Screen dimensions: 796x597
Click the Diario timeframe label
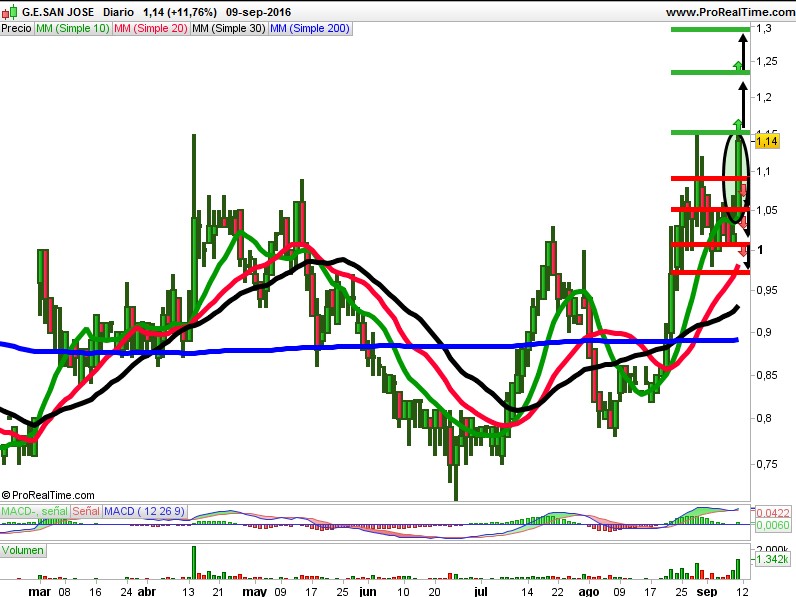[118, 12]
